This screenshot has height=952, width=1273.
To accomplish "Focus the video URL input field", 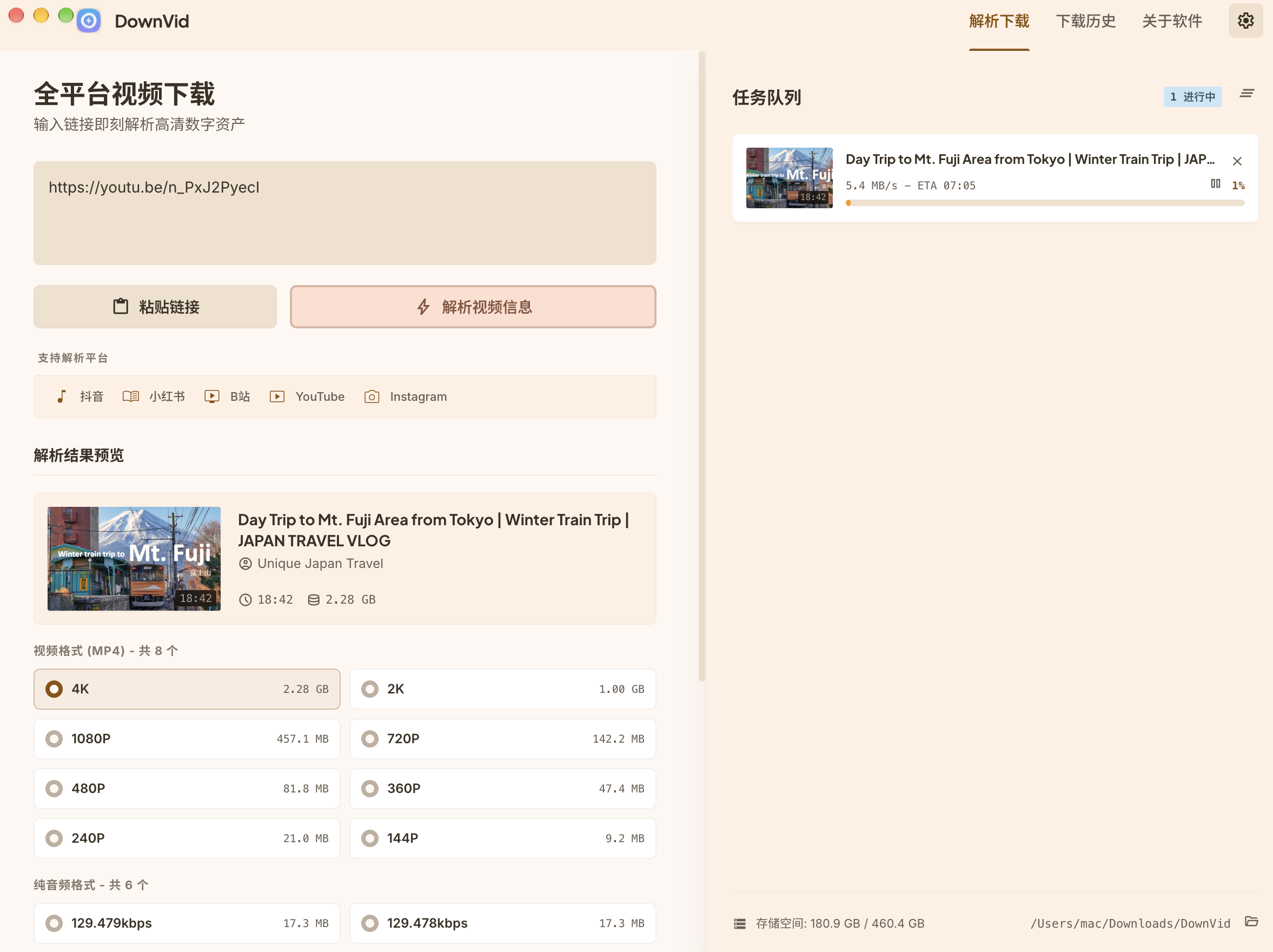I will pyautogui.click(x=344, y=213).
